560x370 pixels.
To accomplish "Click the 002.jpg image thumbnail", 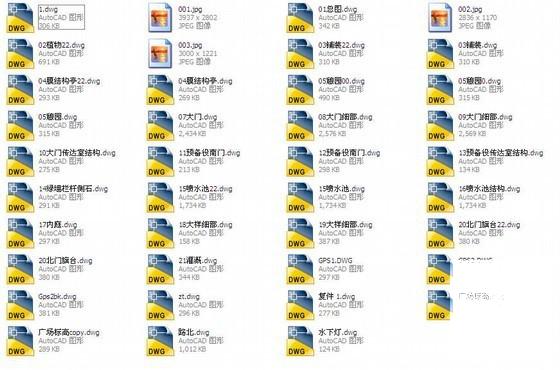I will [x=440, y=18].
